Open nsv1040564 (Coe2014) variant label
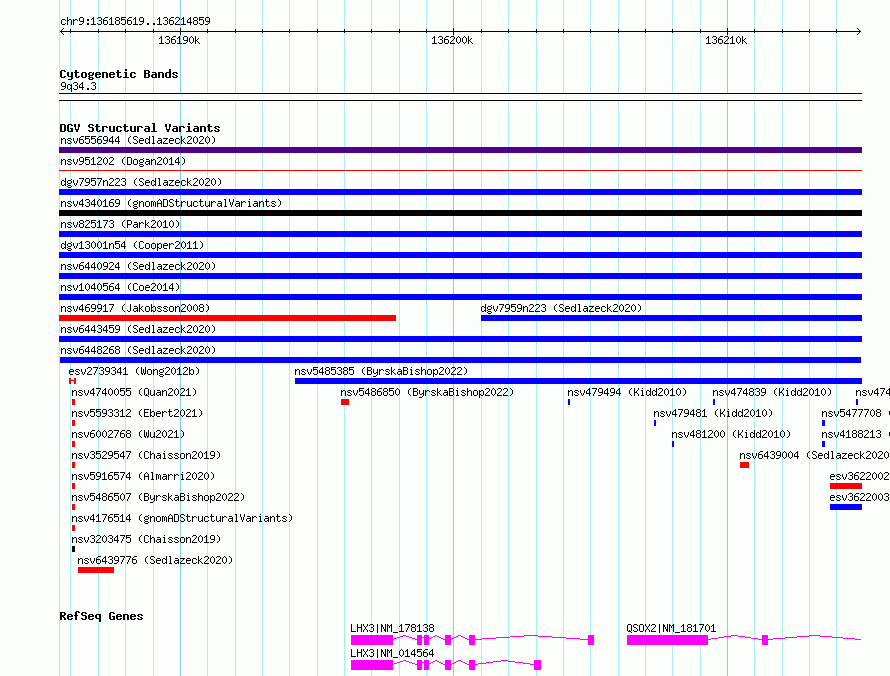 [120, 287]
